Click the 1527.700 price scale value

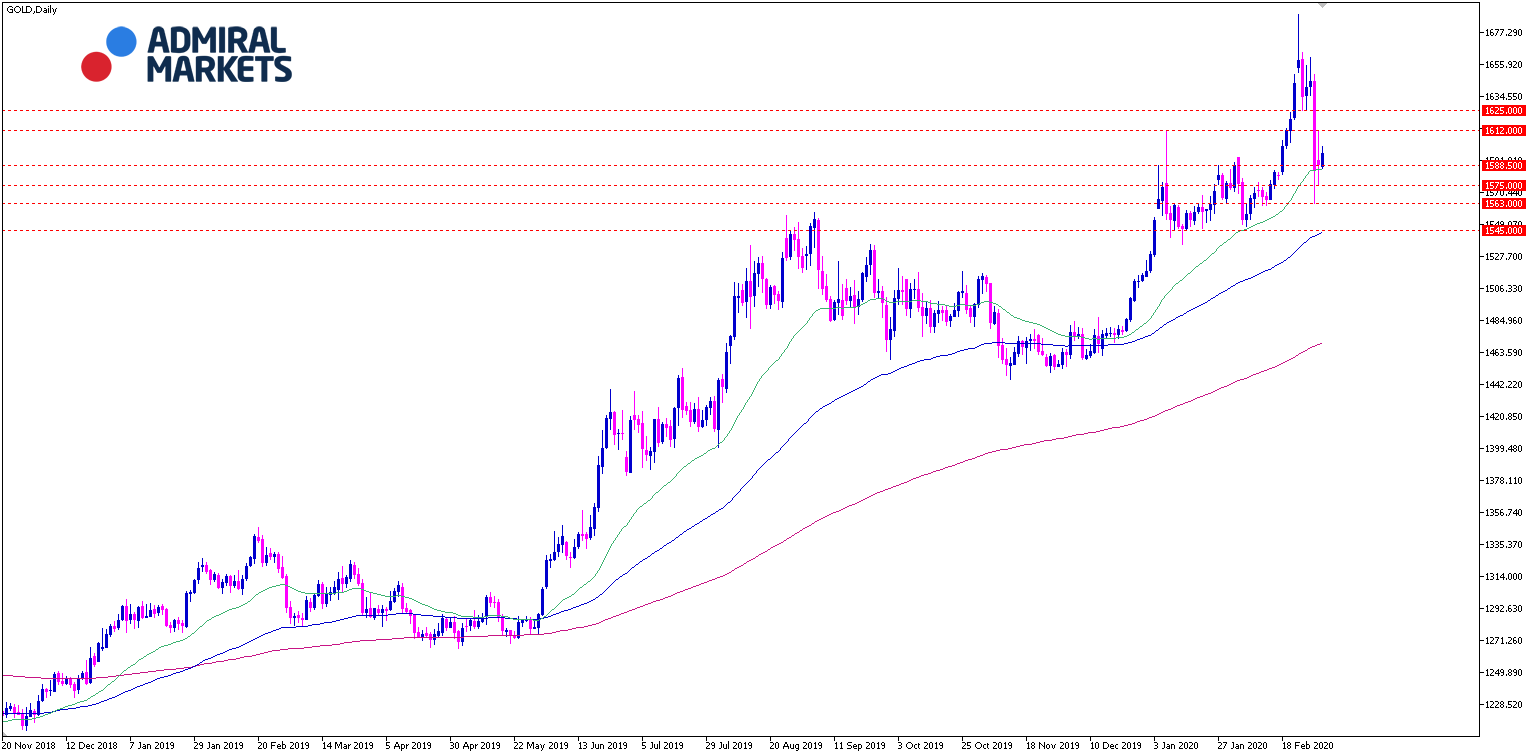(x=1504, y=257)
